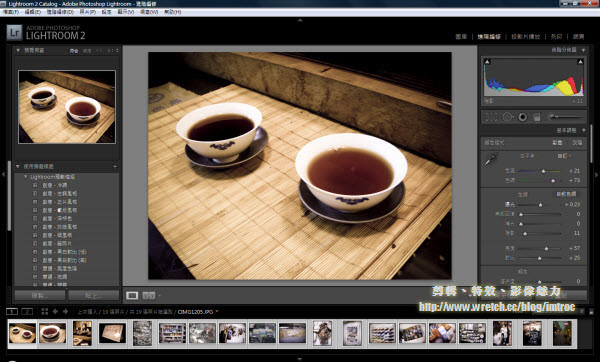This screenshot has height=362, width=600.
Task: Set treatment to Grayscale (灰階)
Action: point(577,143)
